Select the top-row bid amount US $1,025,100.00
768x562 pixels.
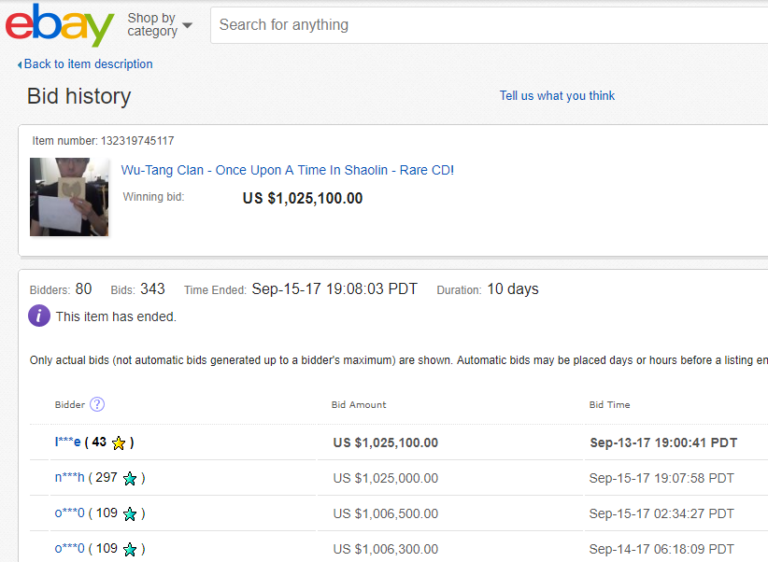pyautogui.click(x=385, y=443)
